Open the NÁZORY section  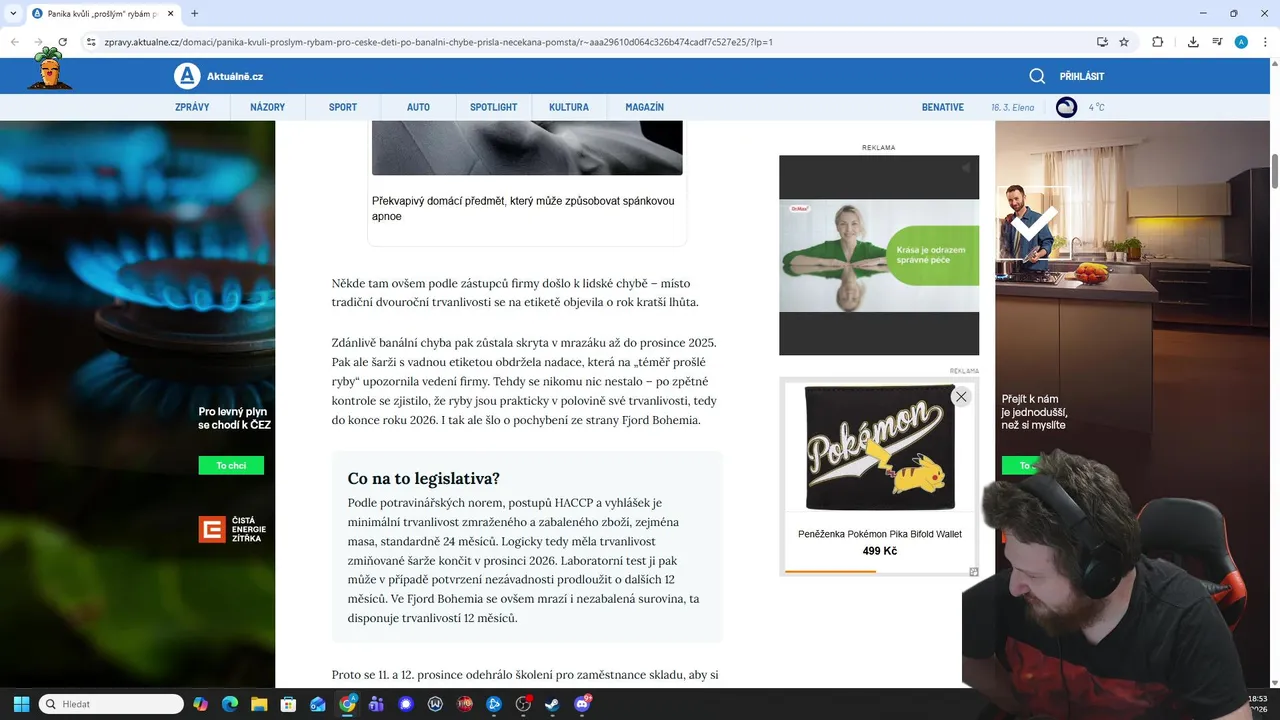point(267,107)
